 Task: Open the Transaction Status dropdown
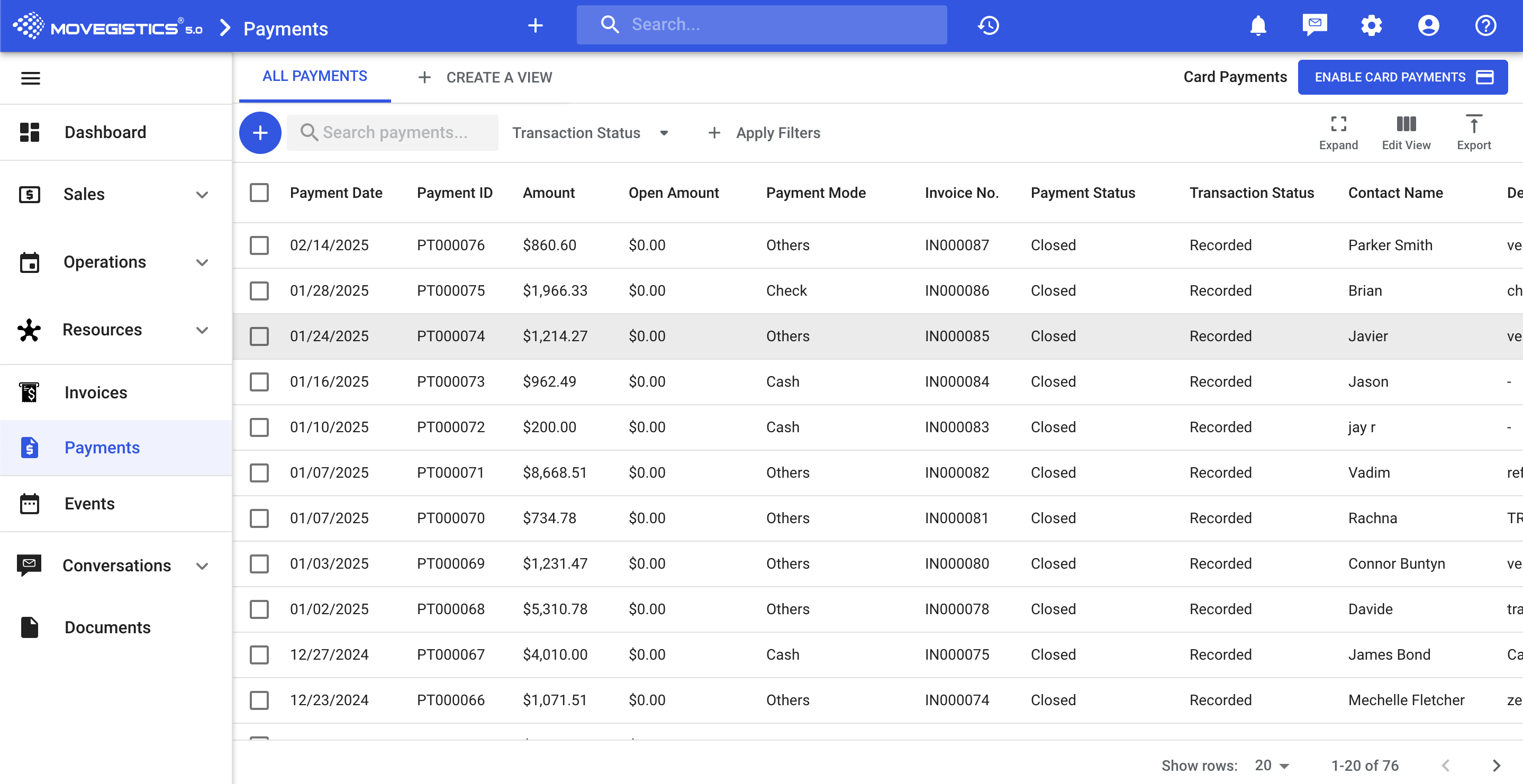click(590, 133)
